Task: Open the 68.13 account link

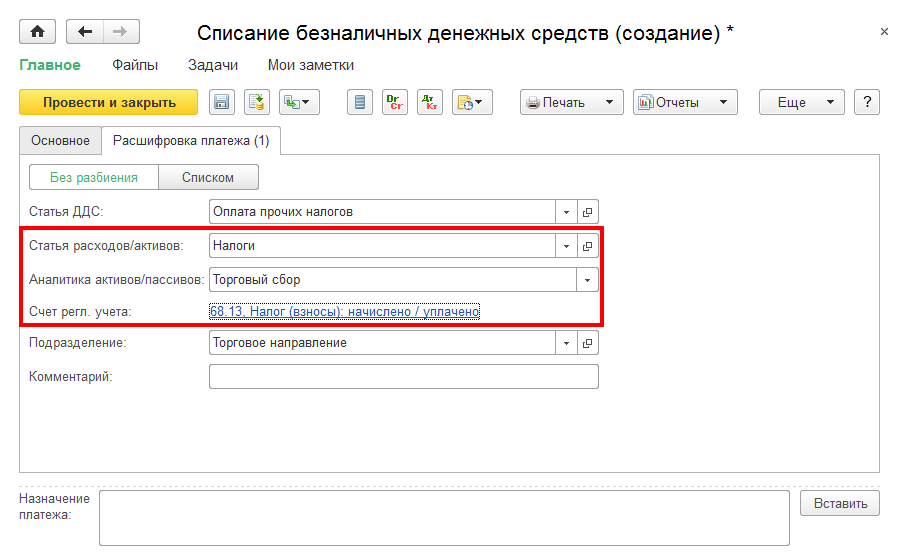Action: pyautogui.click(x=345, y=312)
